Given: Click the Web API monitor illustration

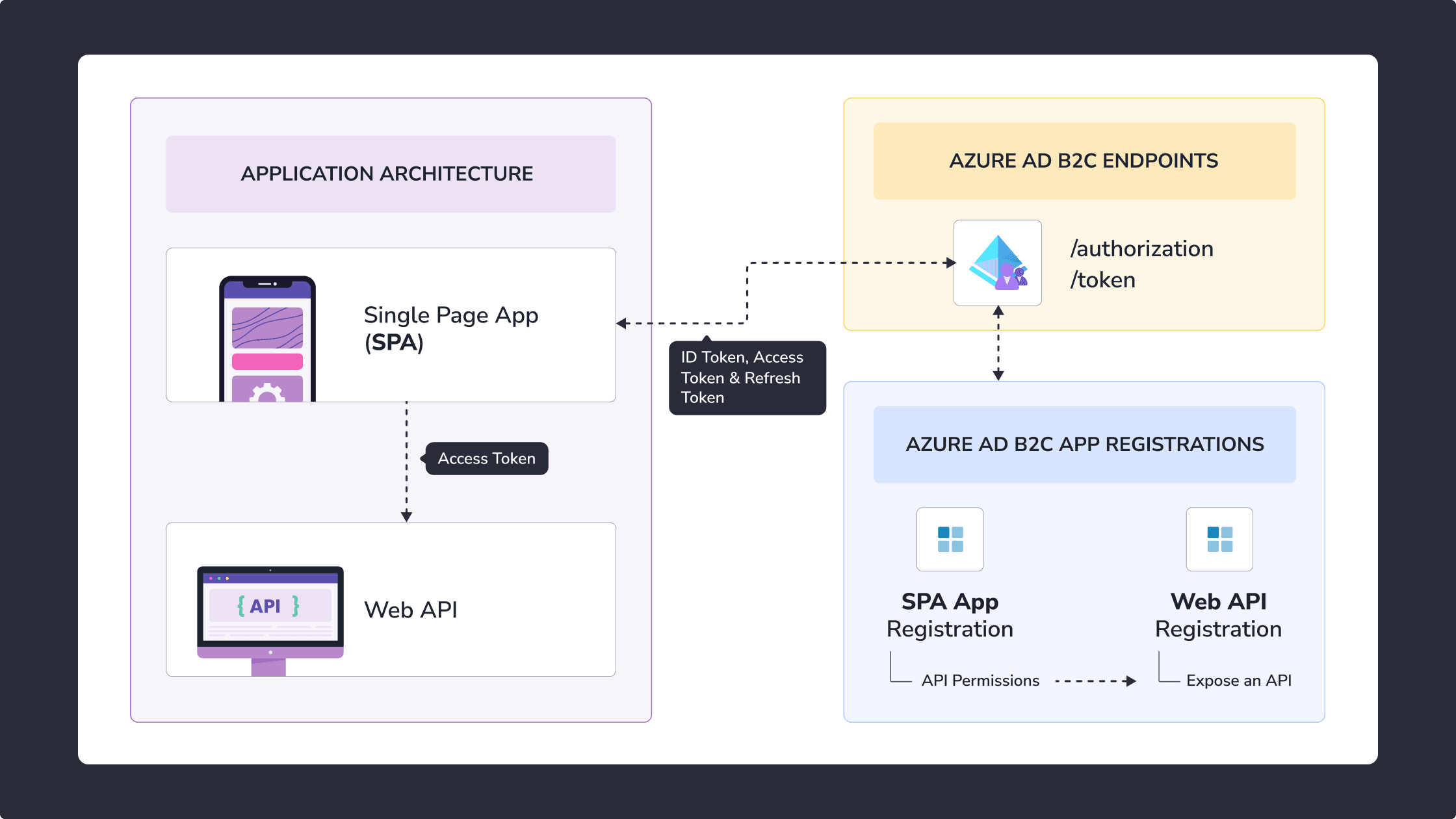Looking at the screenshot, I should coord(270,621).
